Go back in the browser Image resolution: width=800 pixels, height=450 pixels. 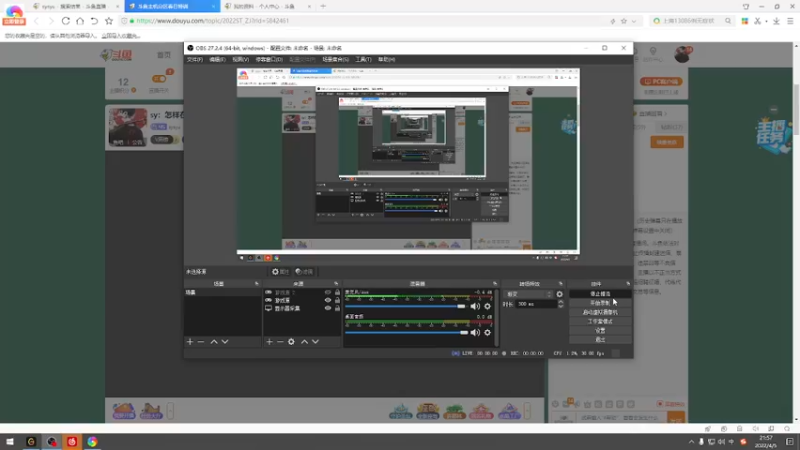point(36,21)
